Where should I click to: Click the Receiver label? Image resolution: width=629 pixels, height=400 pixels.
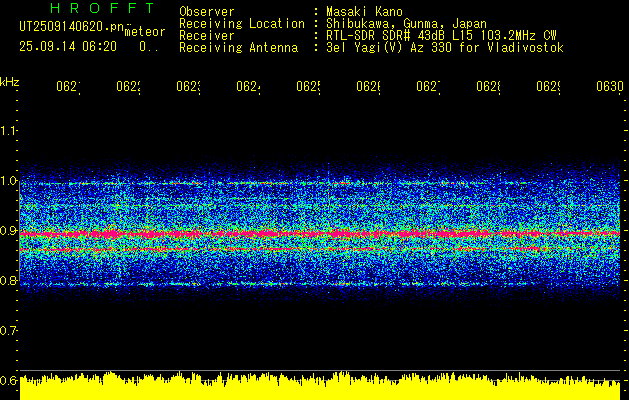[x=207, y=36]
